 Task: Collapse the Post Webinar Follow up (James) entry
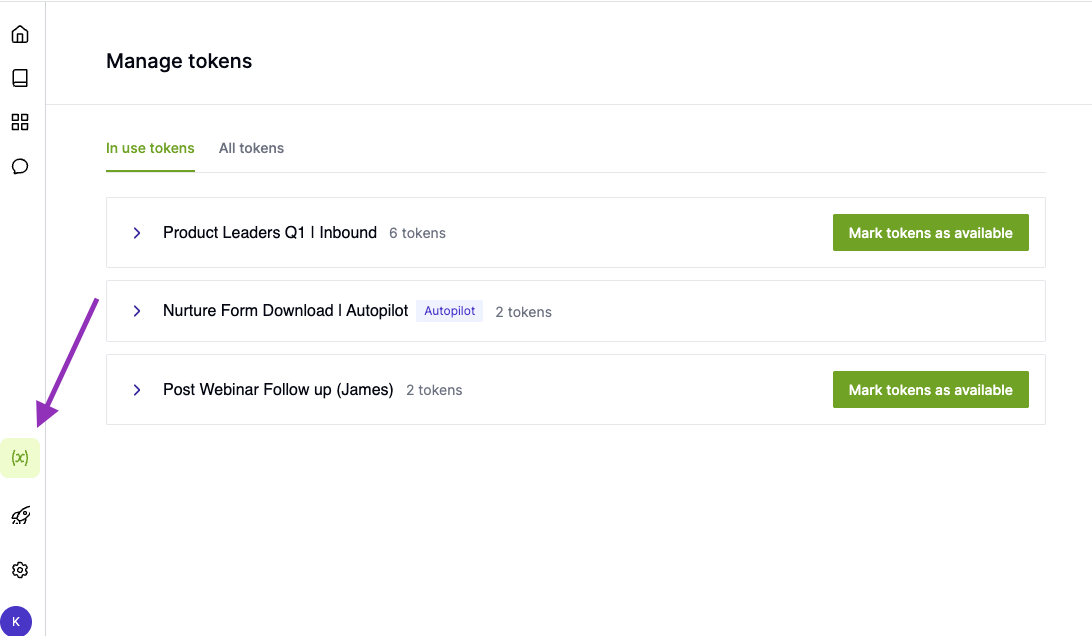pos(136,389)
